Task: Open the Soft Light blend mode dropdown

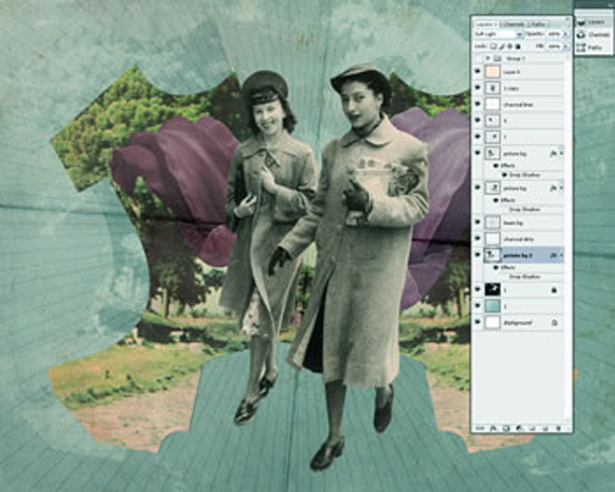Action: (499, 34)
